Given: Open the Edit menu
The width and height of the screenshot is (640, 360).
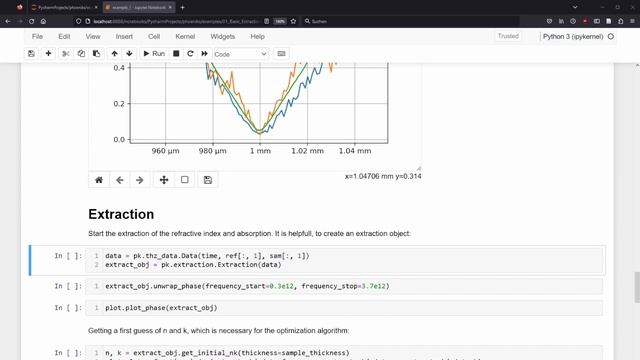Looking at the screenshot, I should (x=64, y=36).
